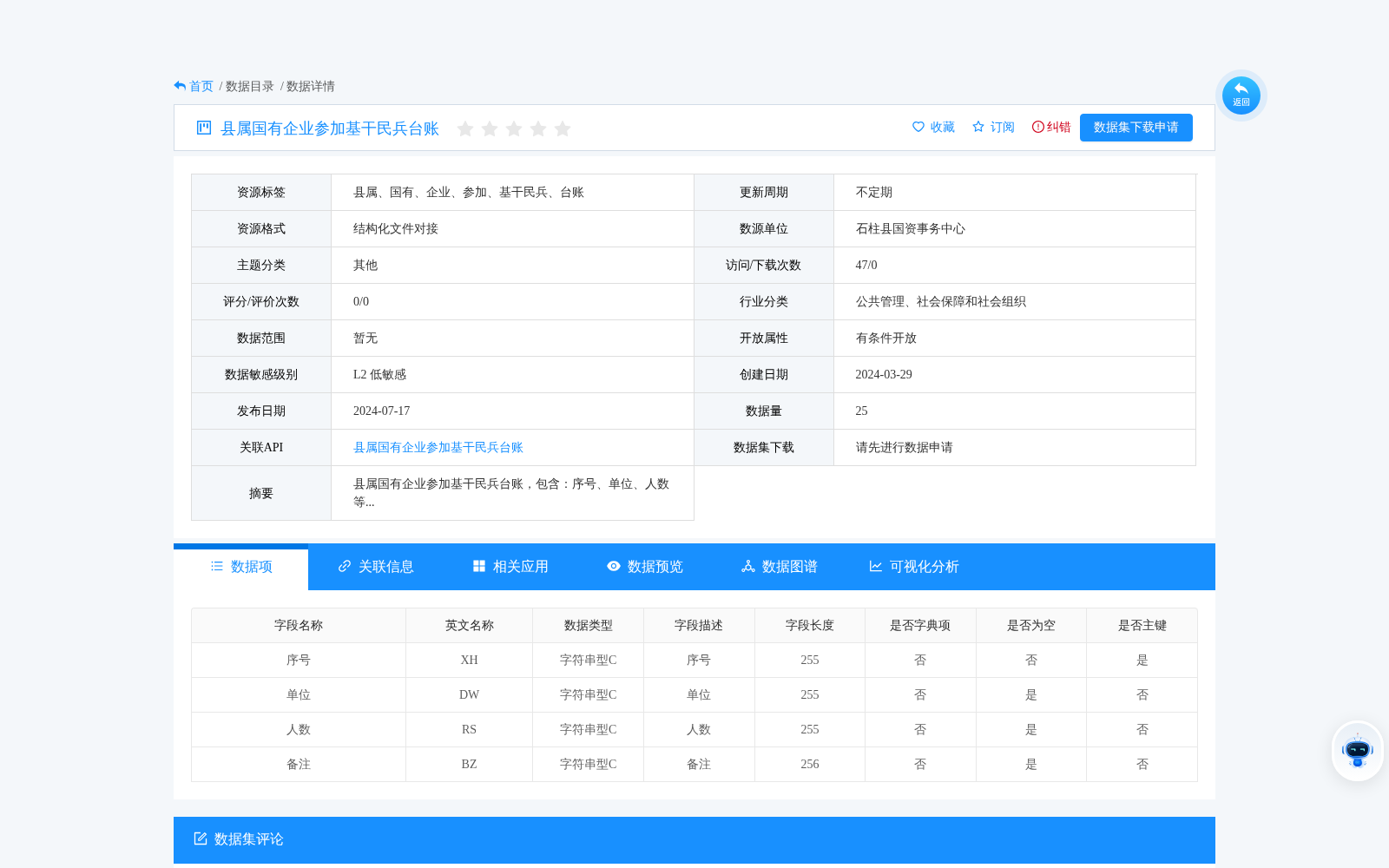Click the 2024-03-29 creation date value
1389x868 pixels.
pos(884,374)
